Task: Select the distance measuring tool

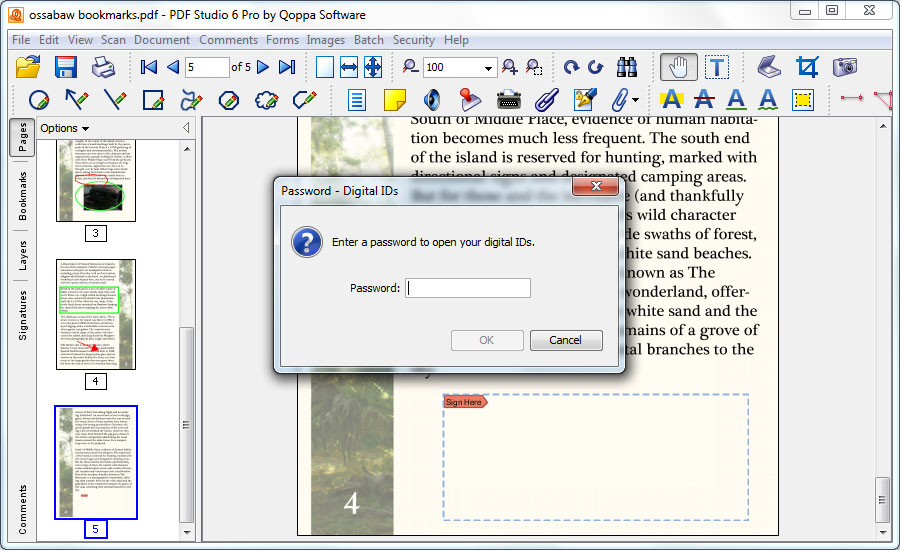Action: [x=852, y=98]
